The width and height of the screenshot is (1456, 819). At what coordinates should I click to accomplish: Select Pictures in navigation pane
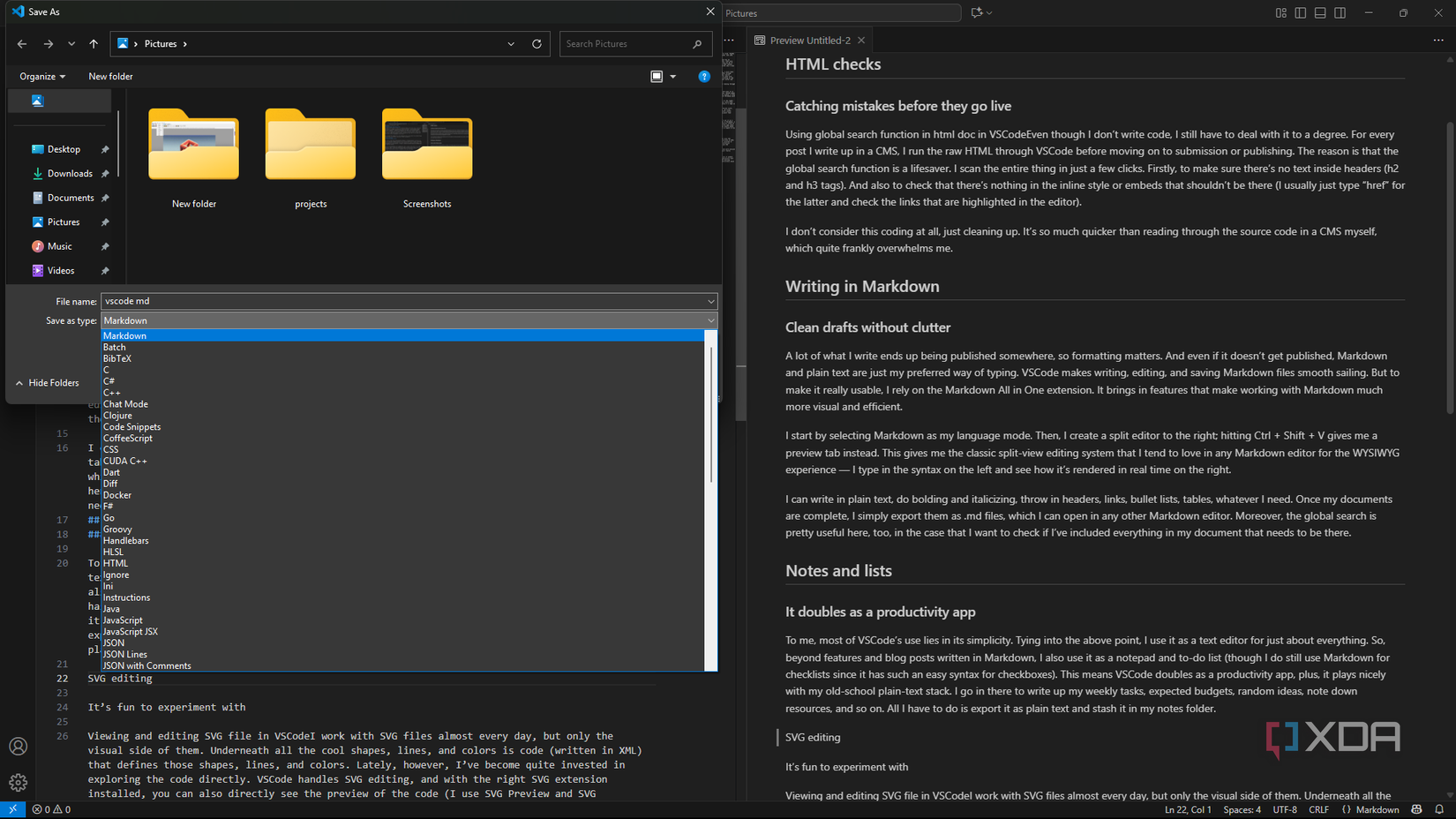pos(64,222)
